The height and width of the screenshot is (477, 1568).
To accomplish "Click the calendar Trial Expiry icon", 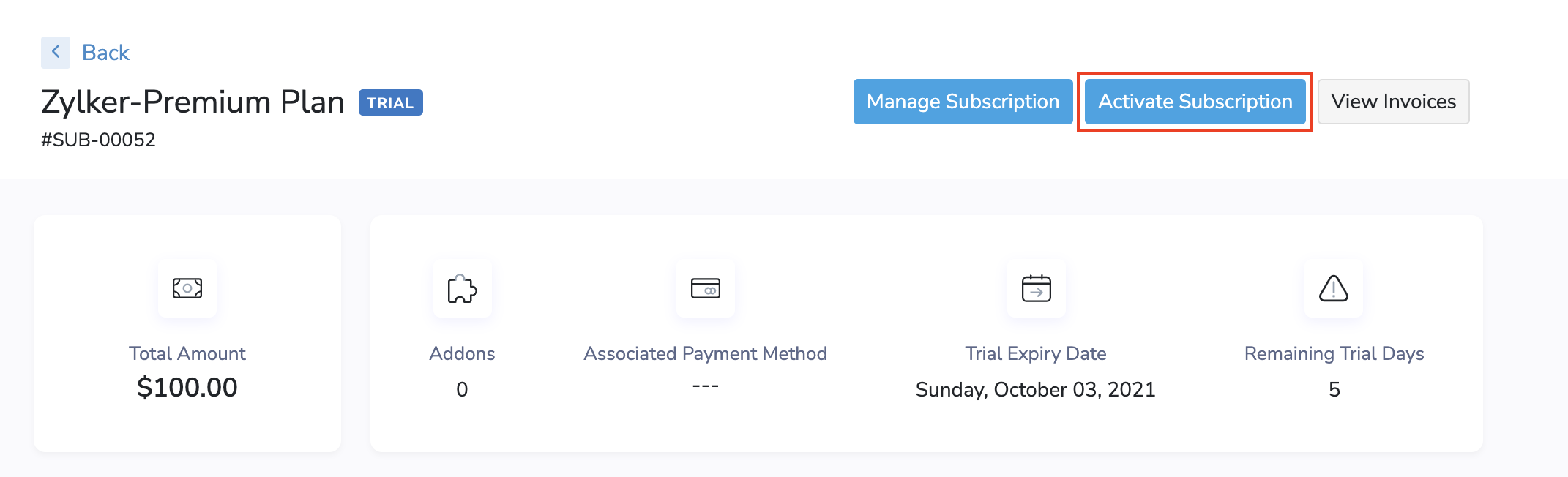I will coord(1036,289).
